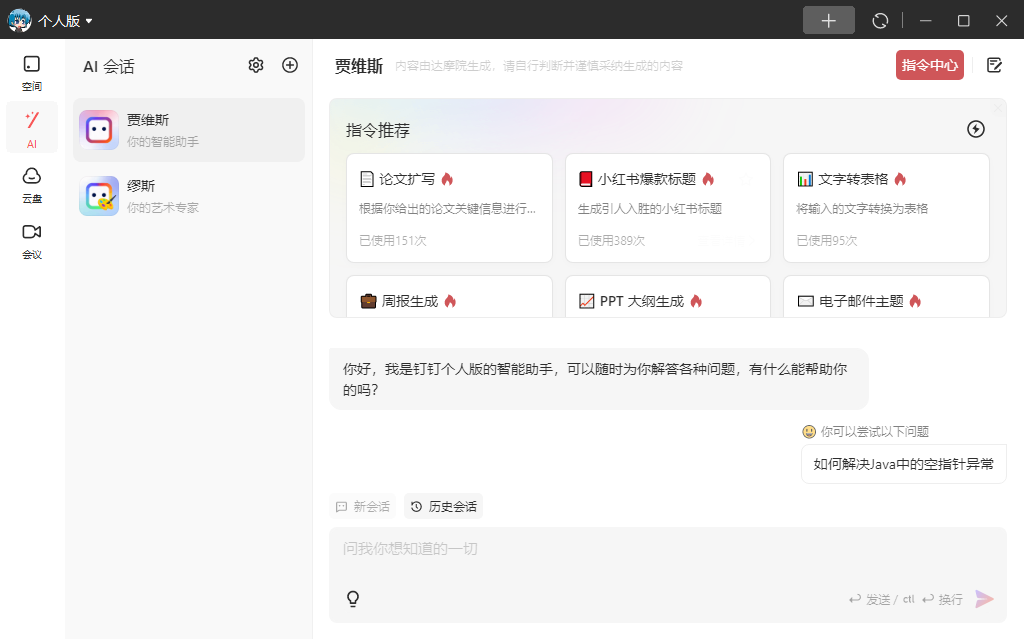Screen dimensions: 1024x640
Task: Select the 缪斯 art expert conversation
Action: (x=189, y=196)
